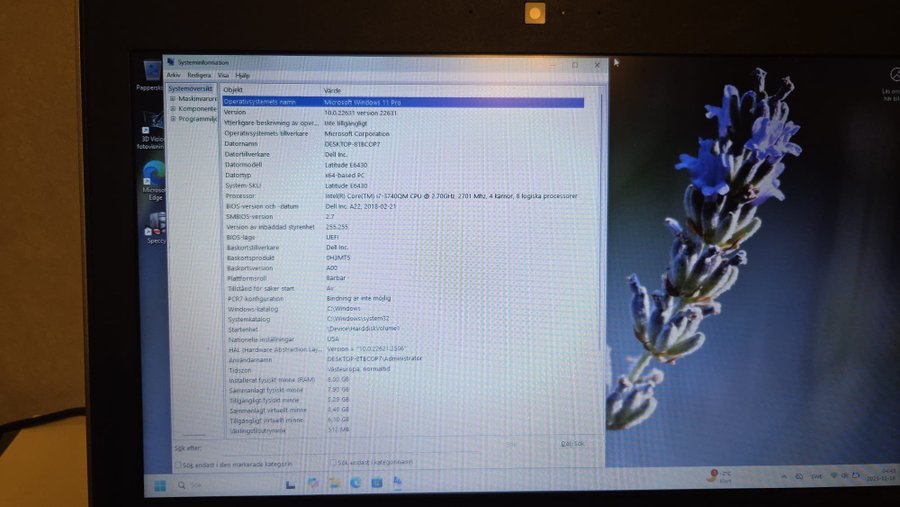
Task: Expand the Maskinvaruresurser tree node
Action: 173,99
